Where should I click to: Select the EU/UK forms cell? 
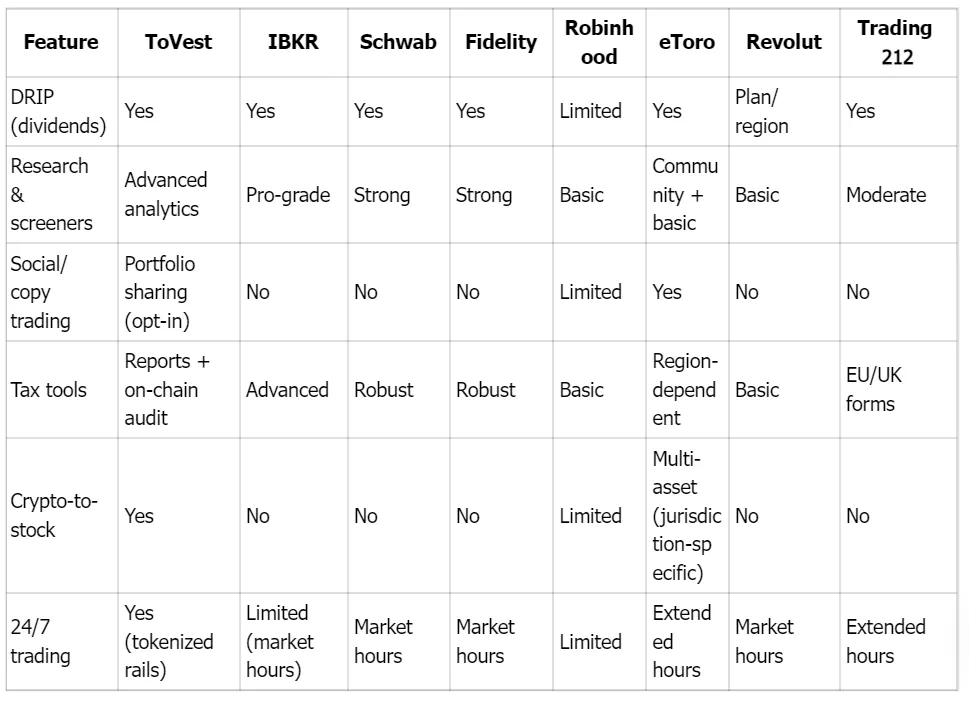874,390
